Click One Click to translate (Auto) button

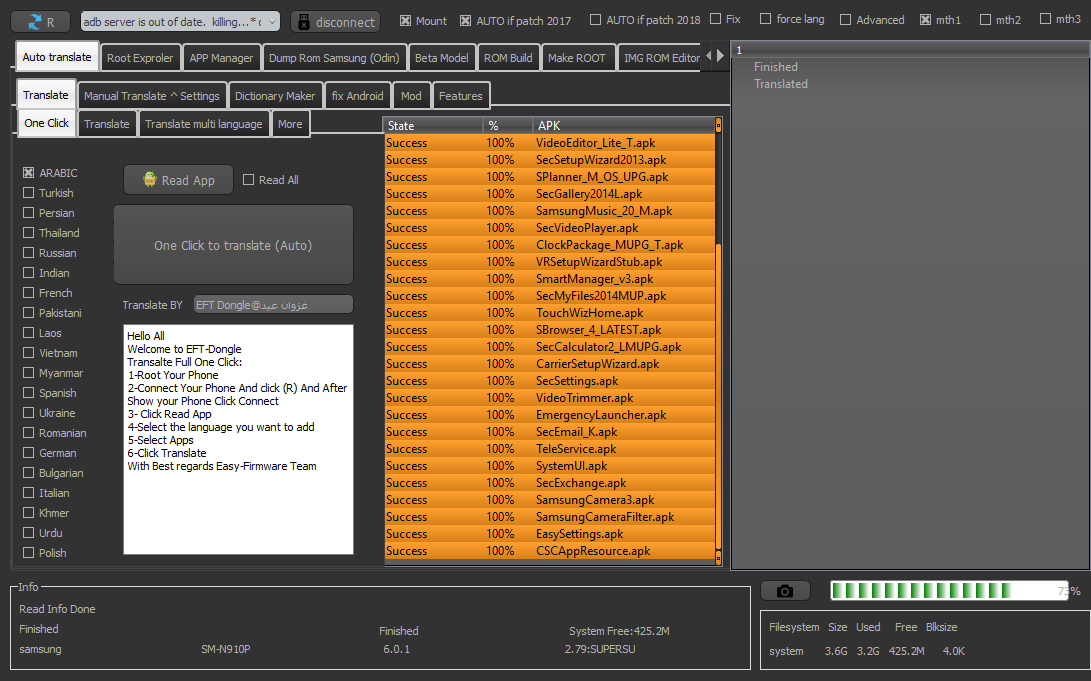(x=233, y=245)
